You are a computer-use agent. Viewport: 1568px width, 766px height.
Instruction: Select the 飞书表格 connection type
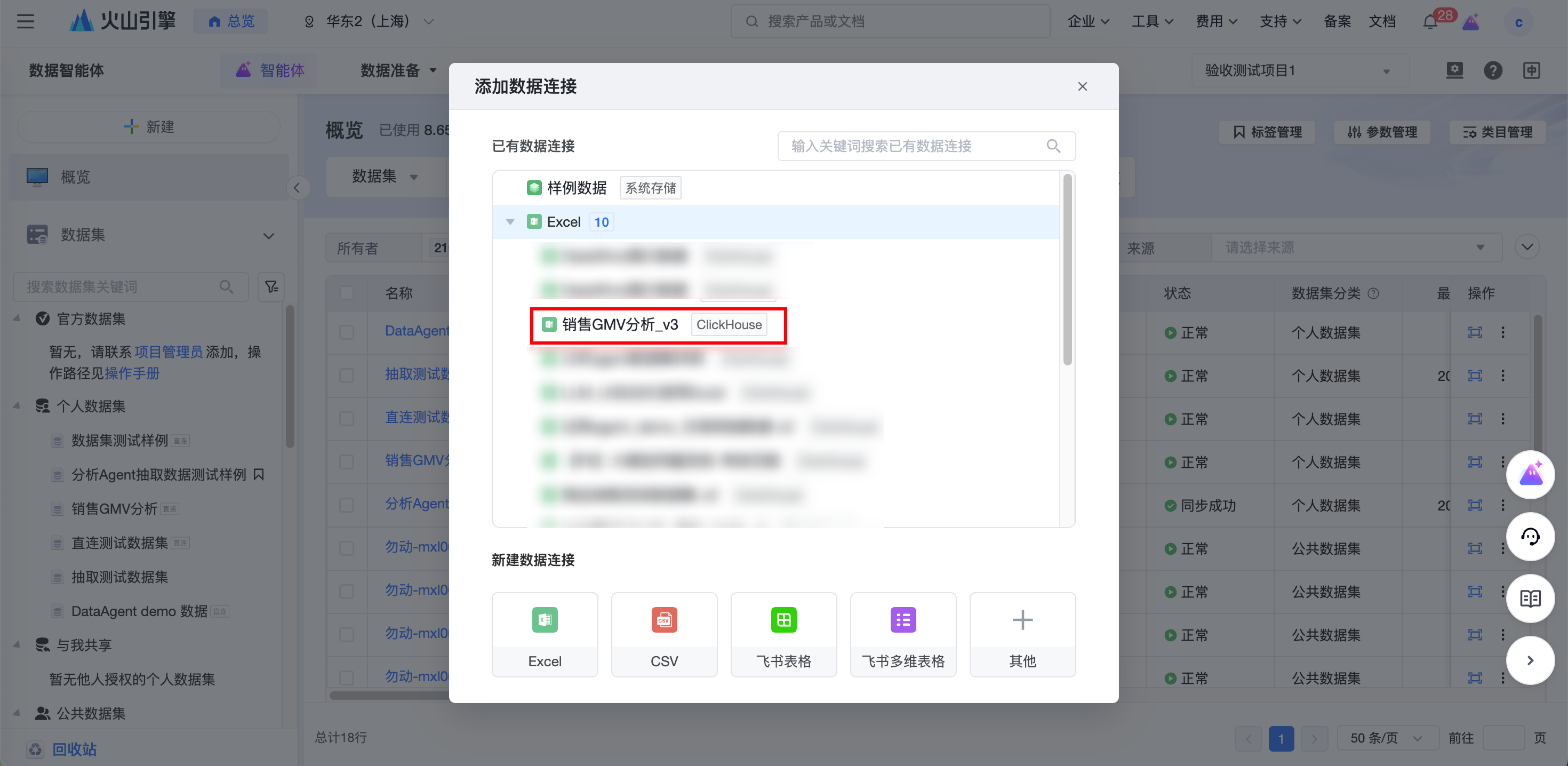(783, 634)
